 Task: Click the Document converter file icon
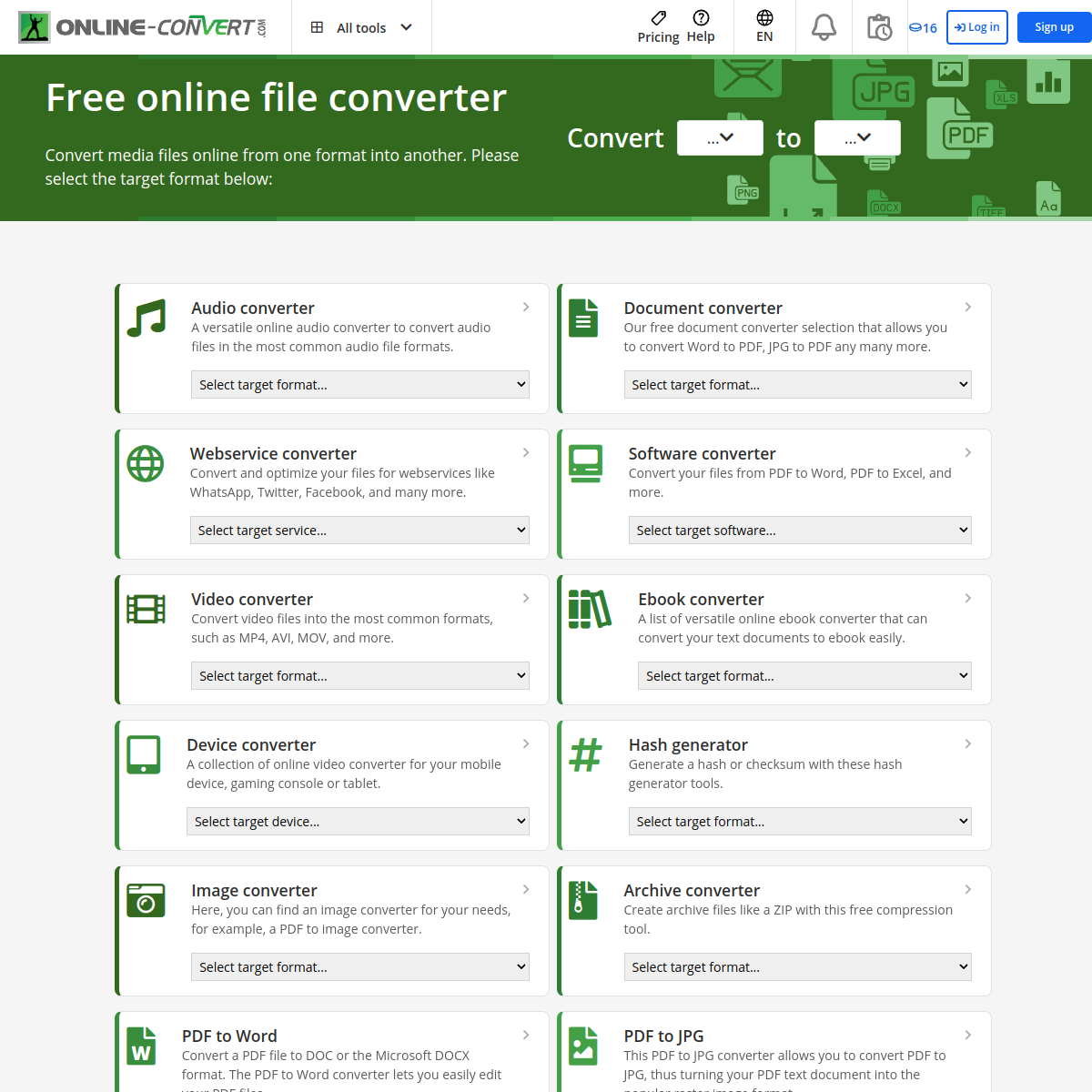[583, 318]
